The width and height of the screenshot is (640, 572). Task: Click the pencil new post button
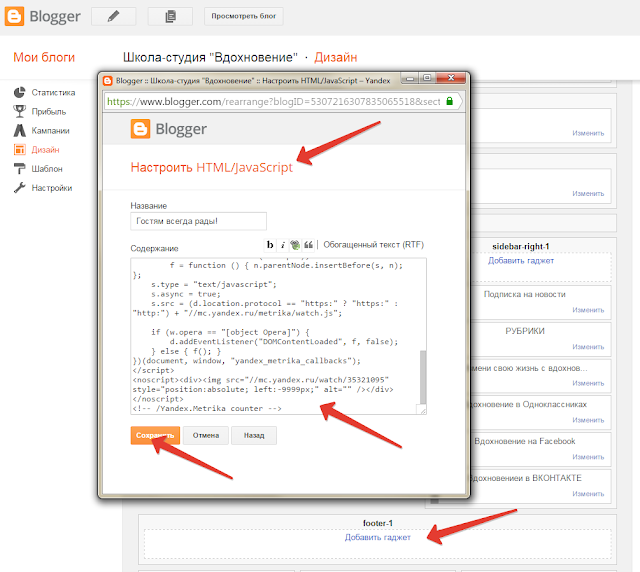click(113, 16)
